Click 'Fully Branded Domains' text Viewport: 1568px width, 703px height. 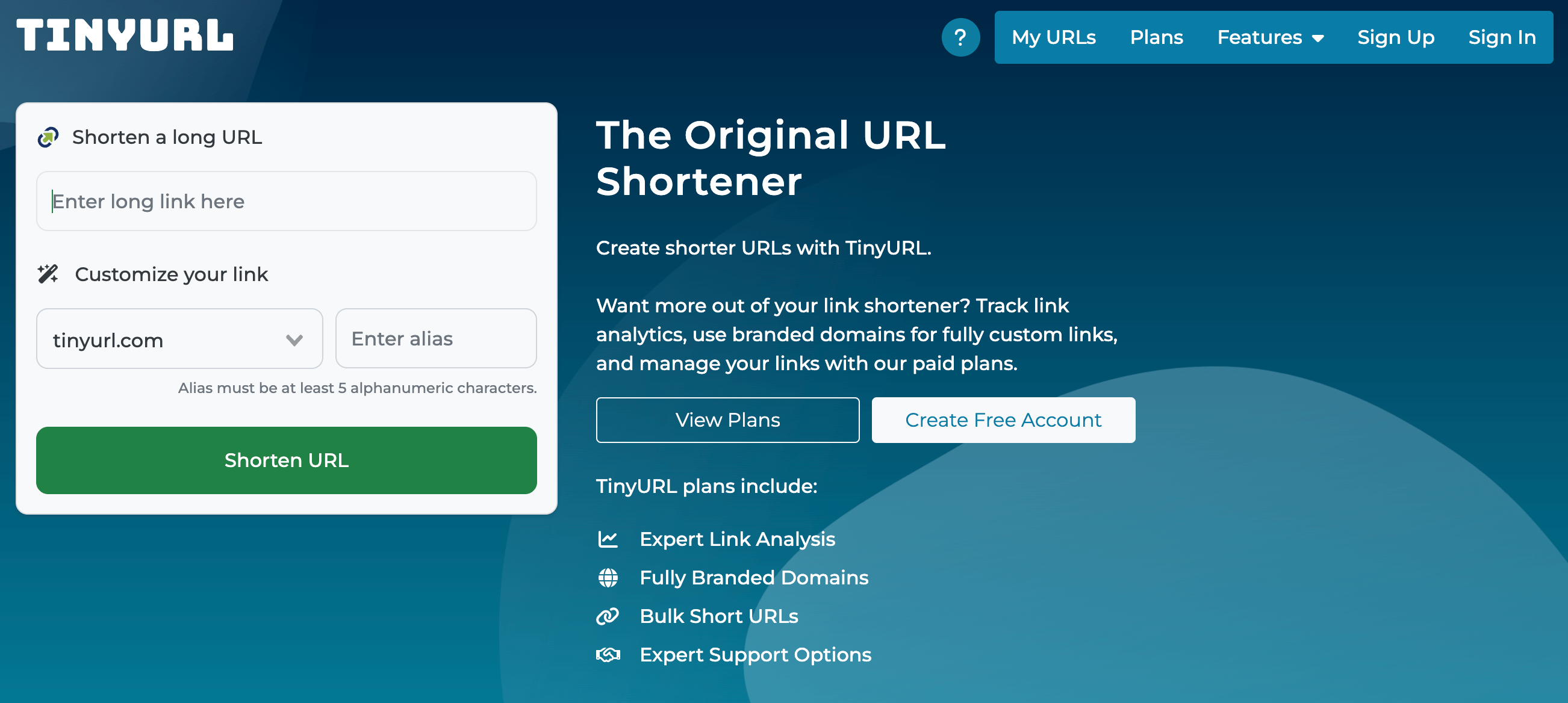(753, 577)
